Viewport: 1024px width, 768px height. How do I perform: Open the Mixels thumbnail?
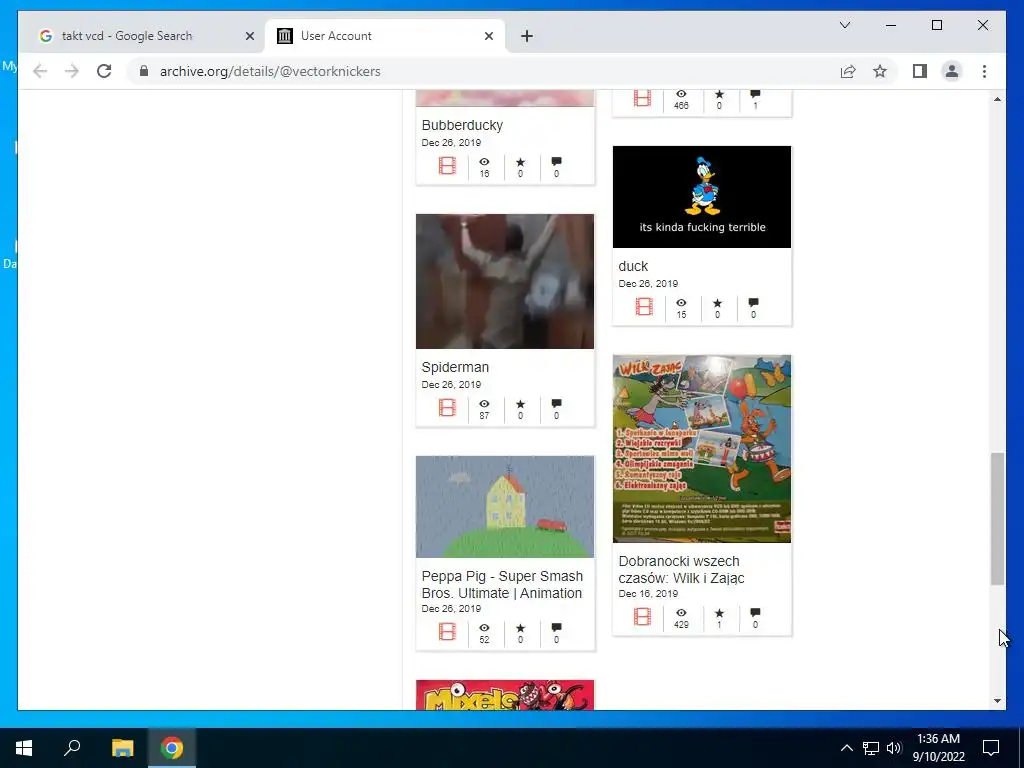tap(505, 695)
